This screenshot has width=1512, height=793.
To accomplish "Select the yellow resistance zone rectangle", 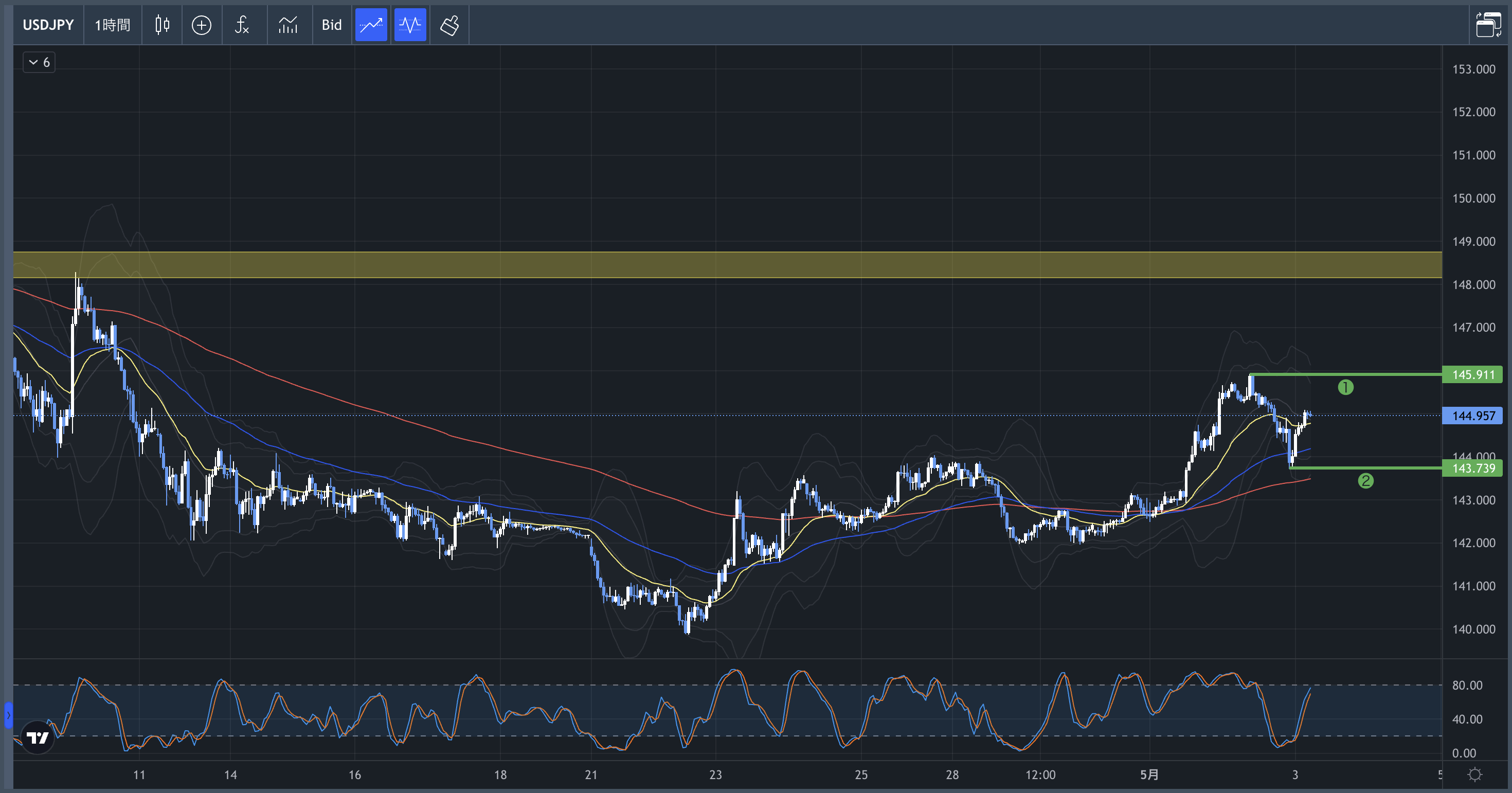I will pyautogui.click(x=727, y=265).
